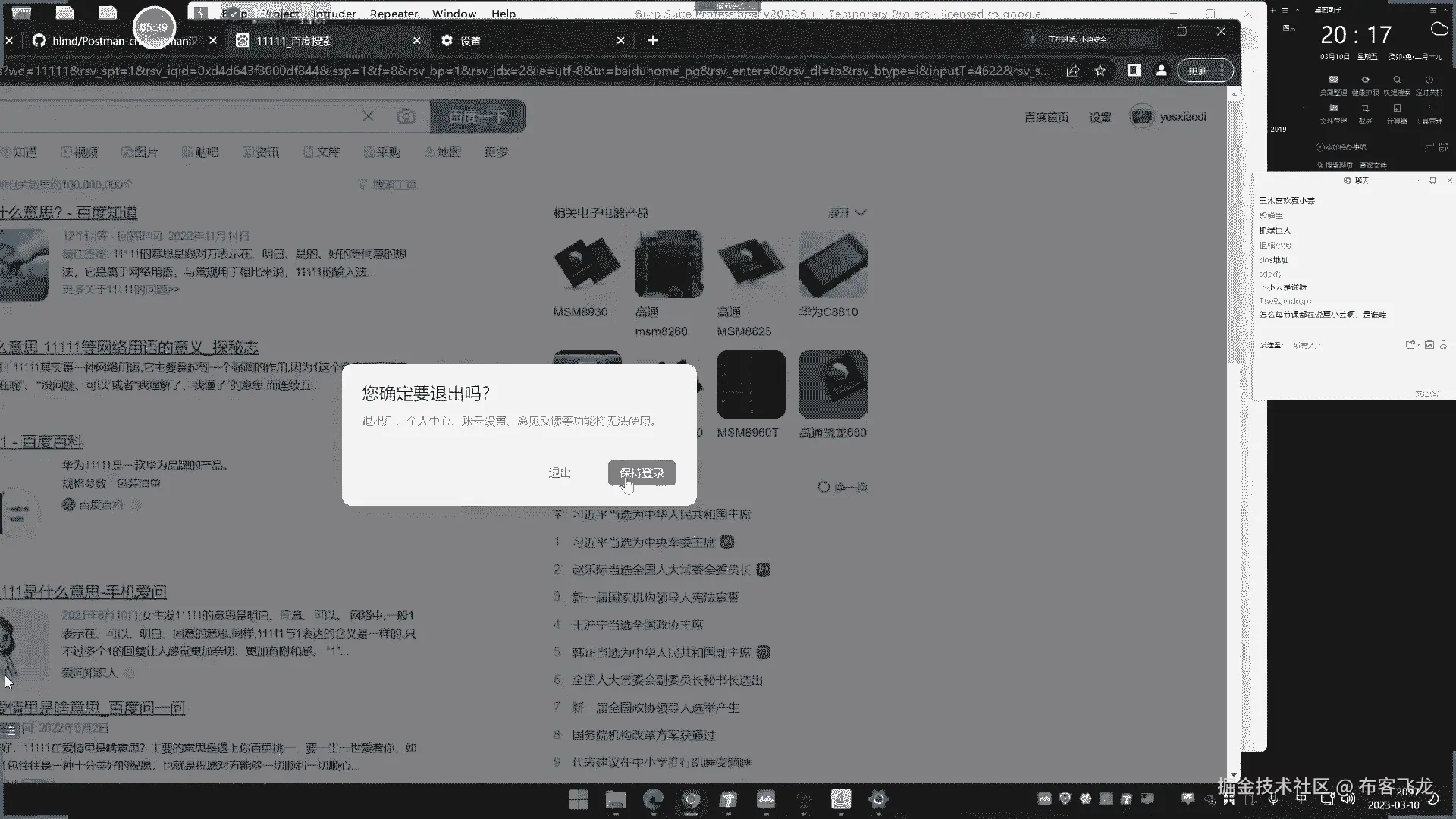Open the Windows Start button on the taskbar
Image resolution: width=1456 pixels, height=819 pixels.
579,799
